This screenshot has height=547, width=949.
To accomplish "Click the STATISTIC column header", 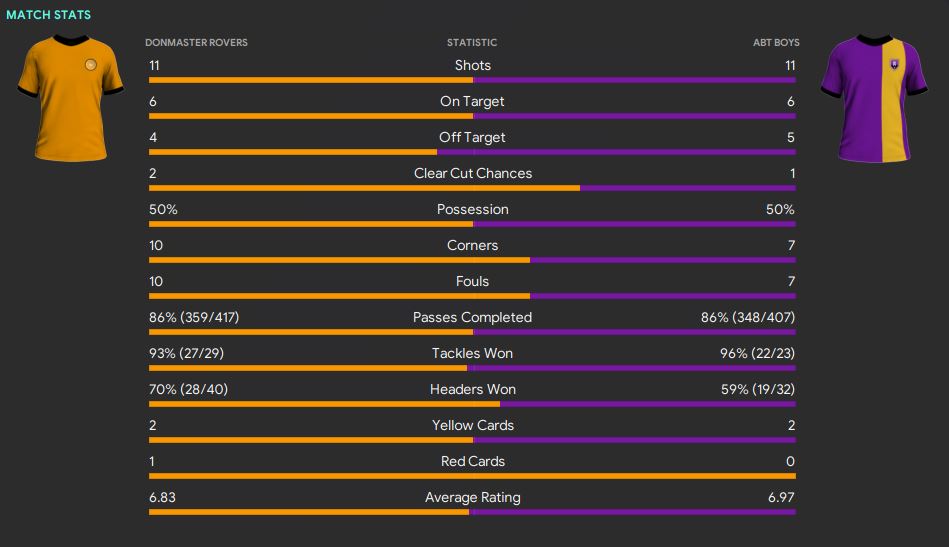I will pos(472,43).
